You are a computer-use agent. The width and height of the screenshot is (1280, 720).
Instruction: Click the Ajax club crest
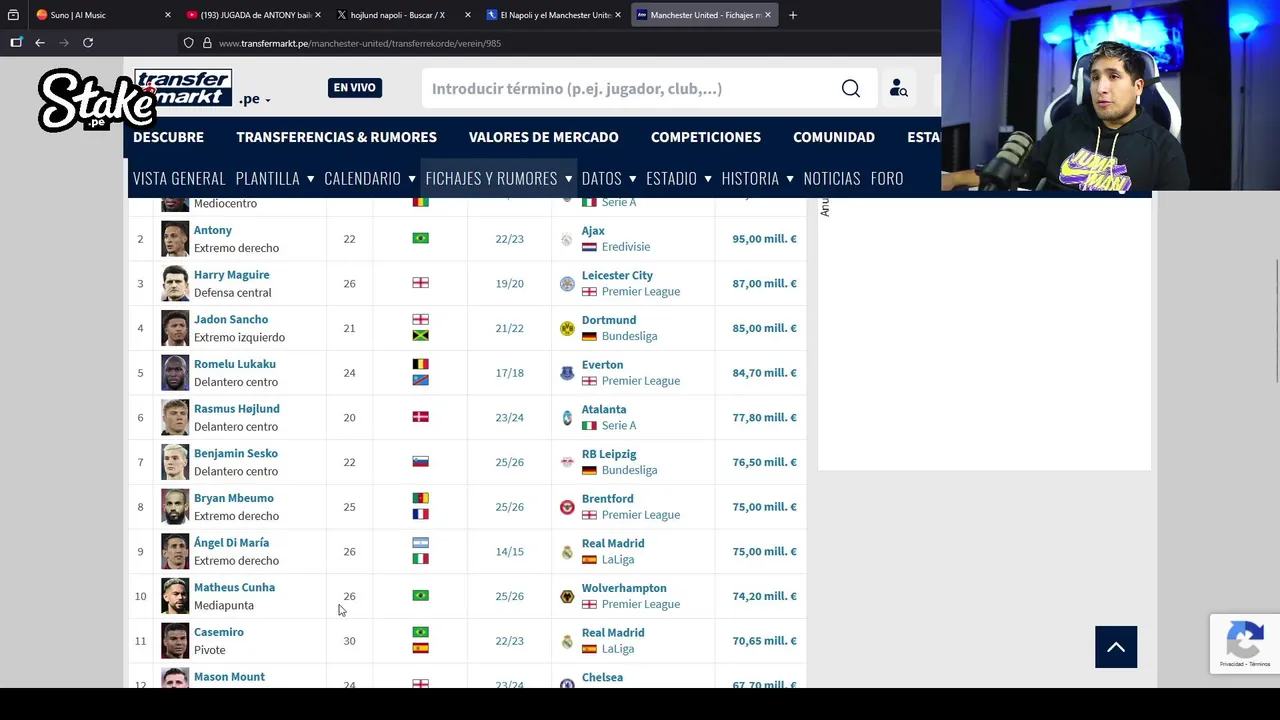pos(567,239)
